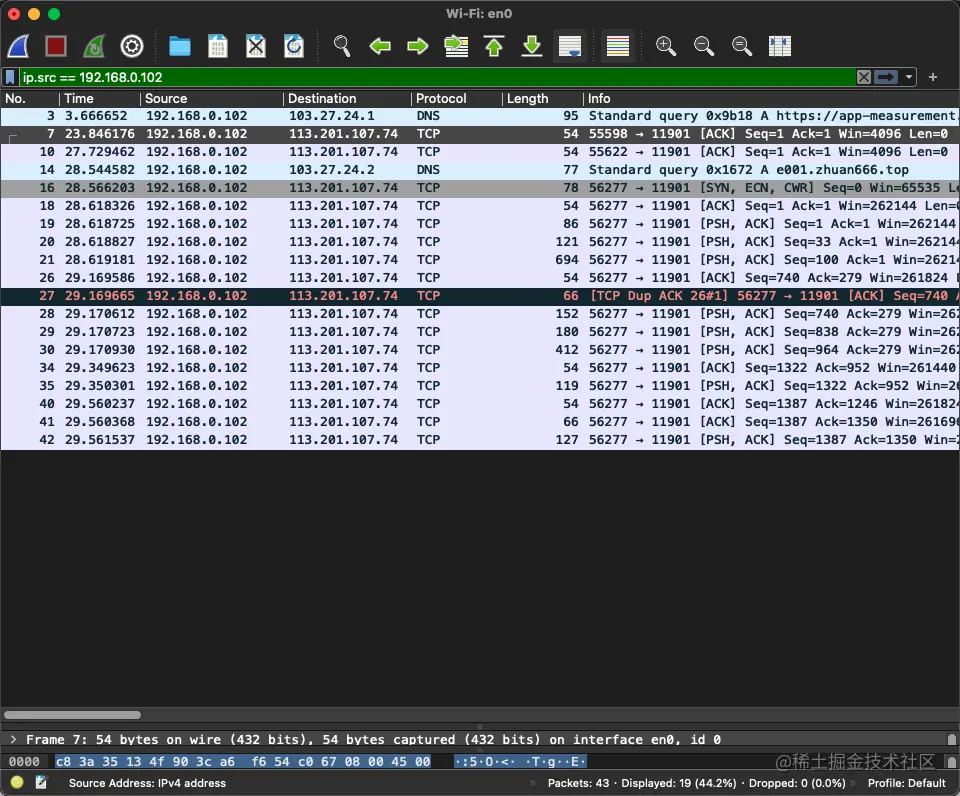Edit the ip.src display filter field
Image resolution: width=960 pixels, height=796 pixels.
coord(437,77)
